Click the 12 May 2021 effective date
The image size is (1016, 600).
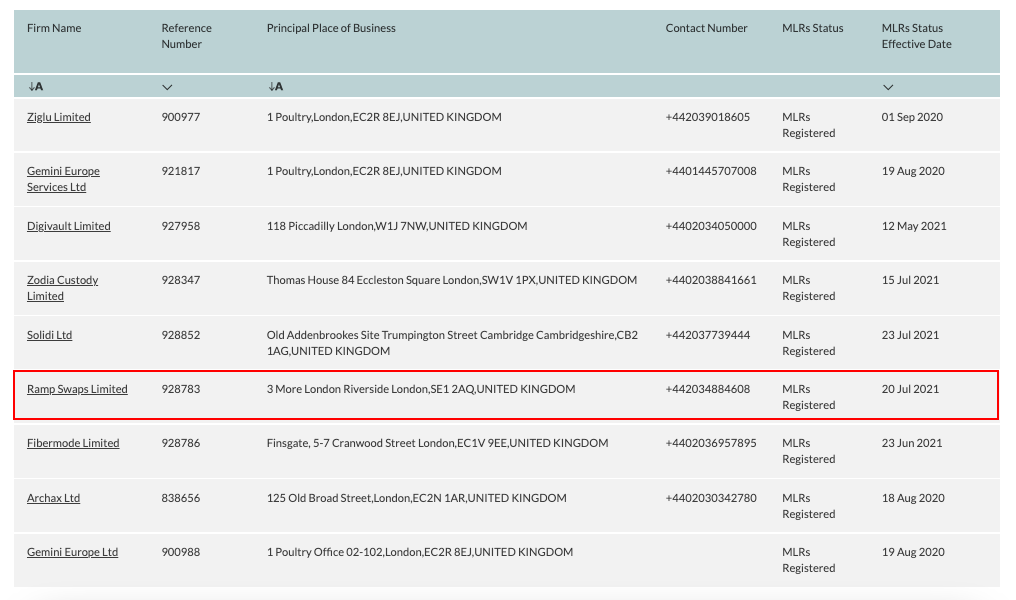point(914,226)
